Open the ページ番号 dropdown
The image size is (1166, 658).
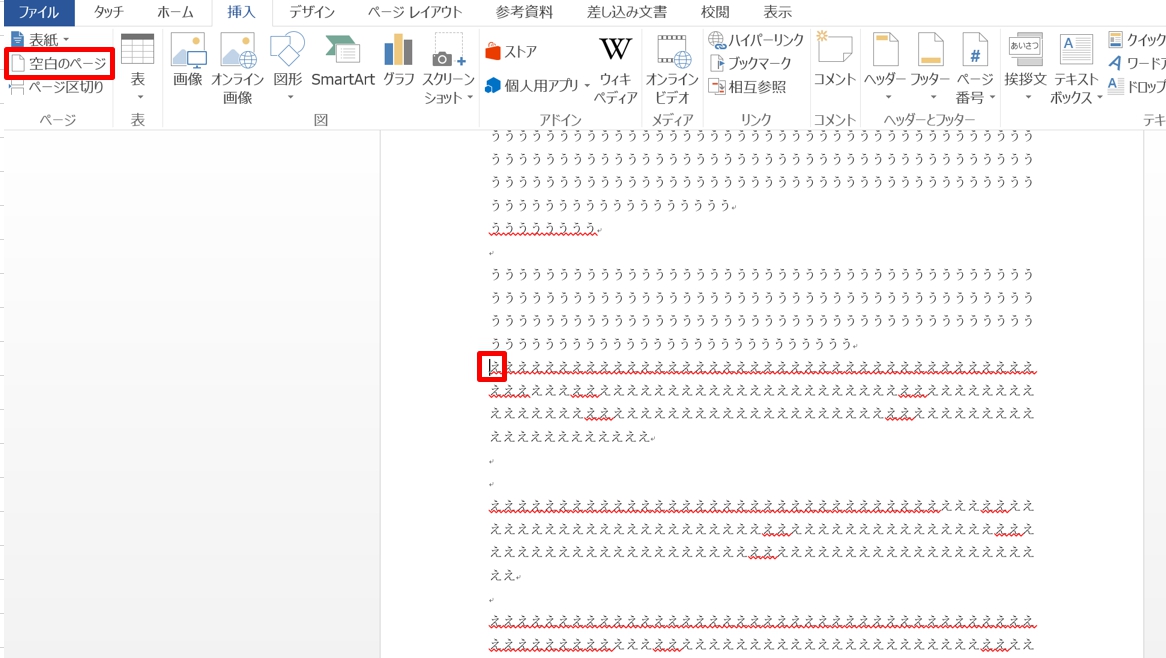click(975, 67)
